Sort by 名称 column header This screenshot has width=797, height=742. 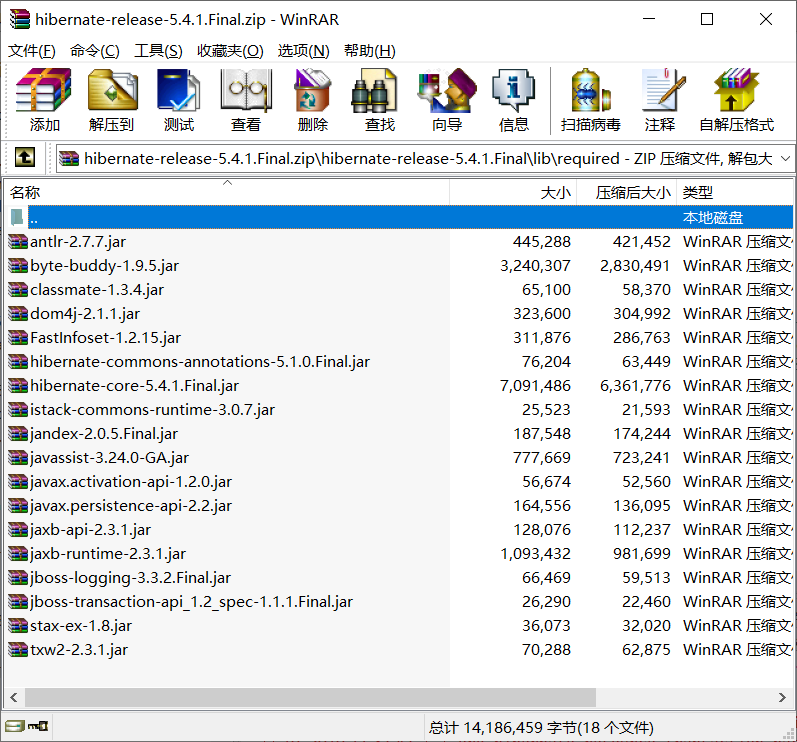[227, 192]
